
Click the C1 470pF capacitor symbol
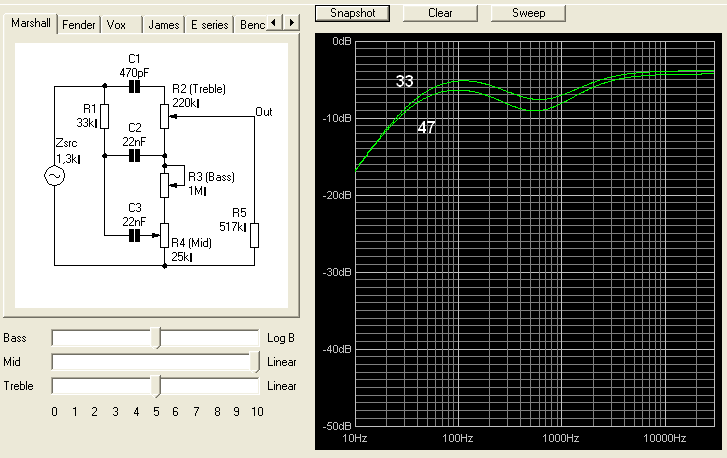coord(134,87)
